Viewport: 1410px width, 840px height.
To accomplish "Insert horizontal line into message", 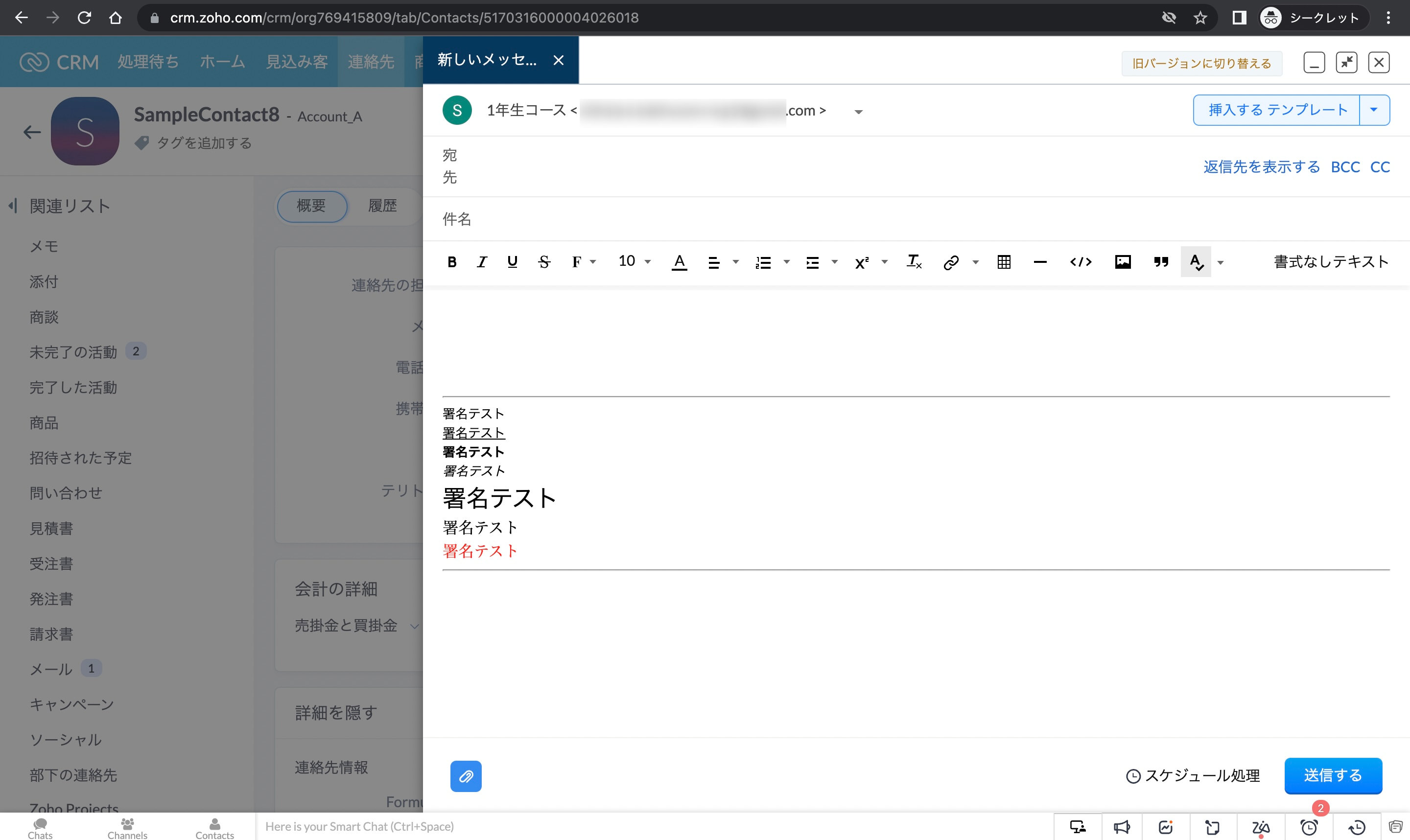I will point(1040,261).
